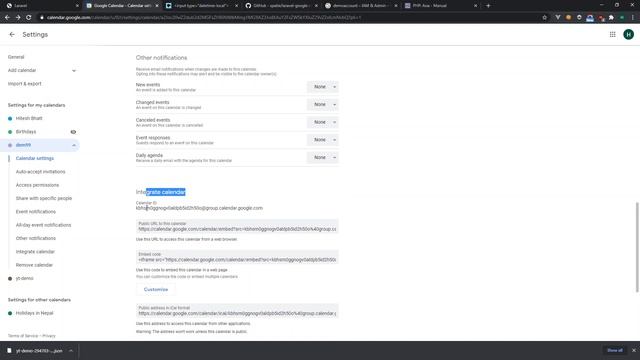The width and height of the screenshot is (640, 360).
Task: Open Event responses notification dropdown
Action: [x=322, y=140]
